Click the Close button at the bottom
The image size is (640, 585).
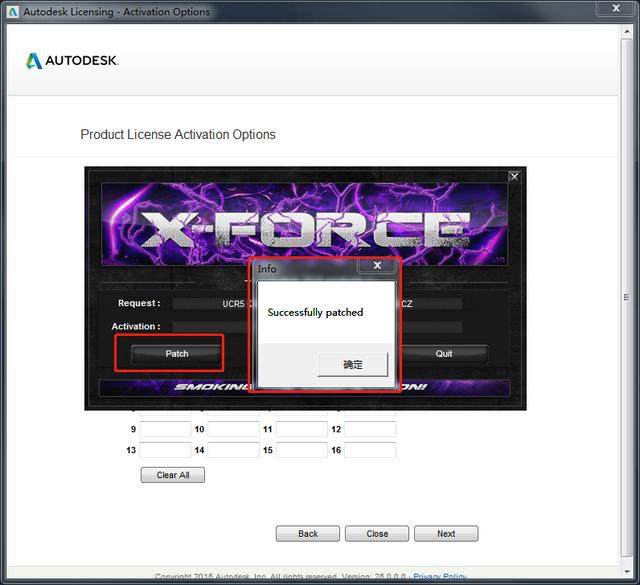[x=377, y=533]
